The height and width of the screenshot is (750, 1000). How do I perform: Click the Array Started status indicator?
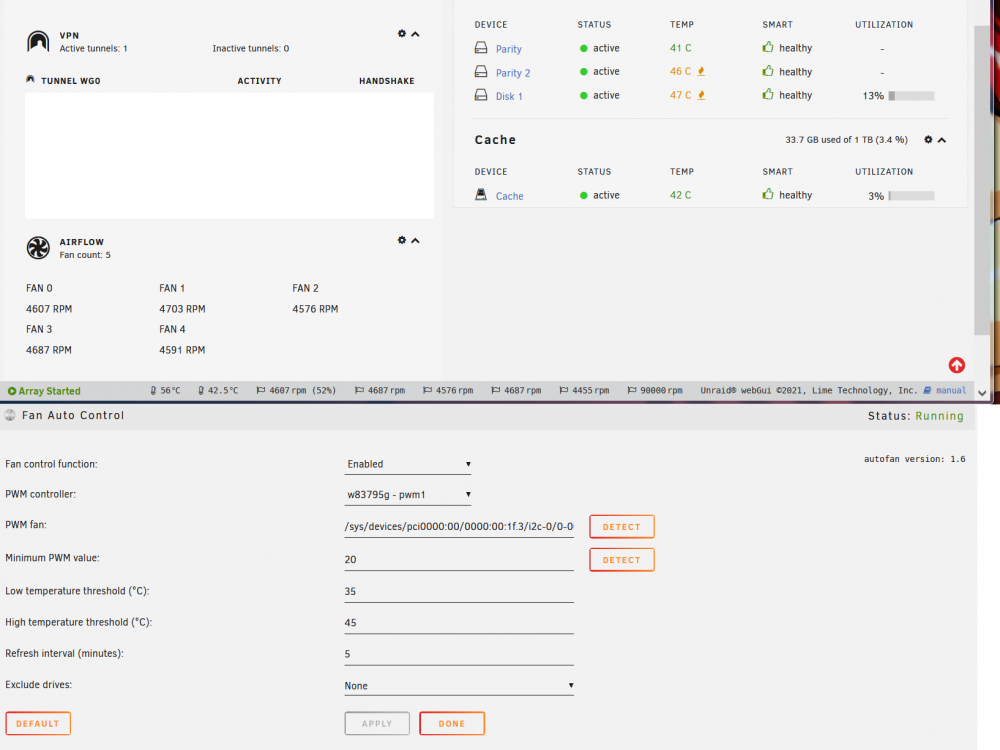tap(44, 391)
